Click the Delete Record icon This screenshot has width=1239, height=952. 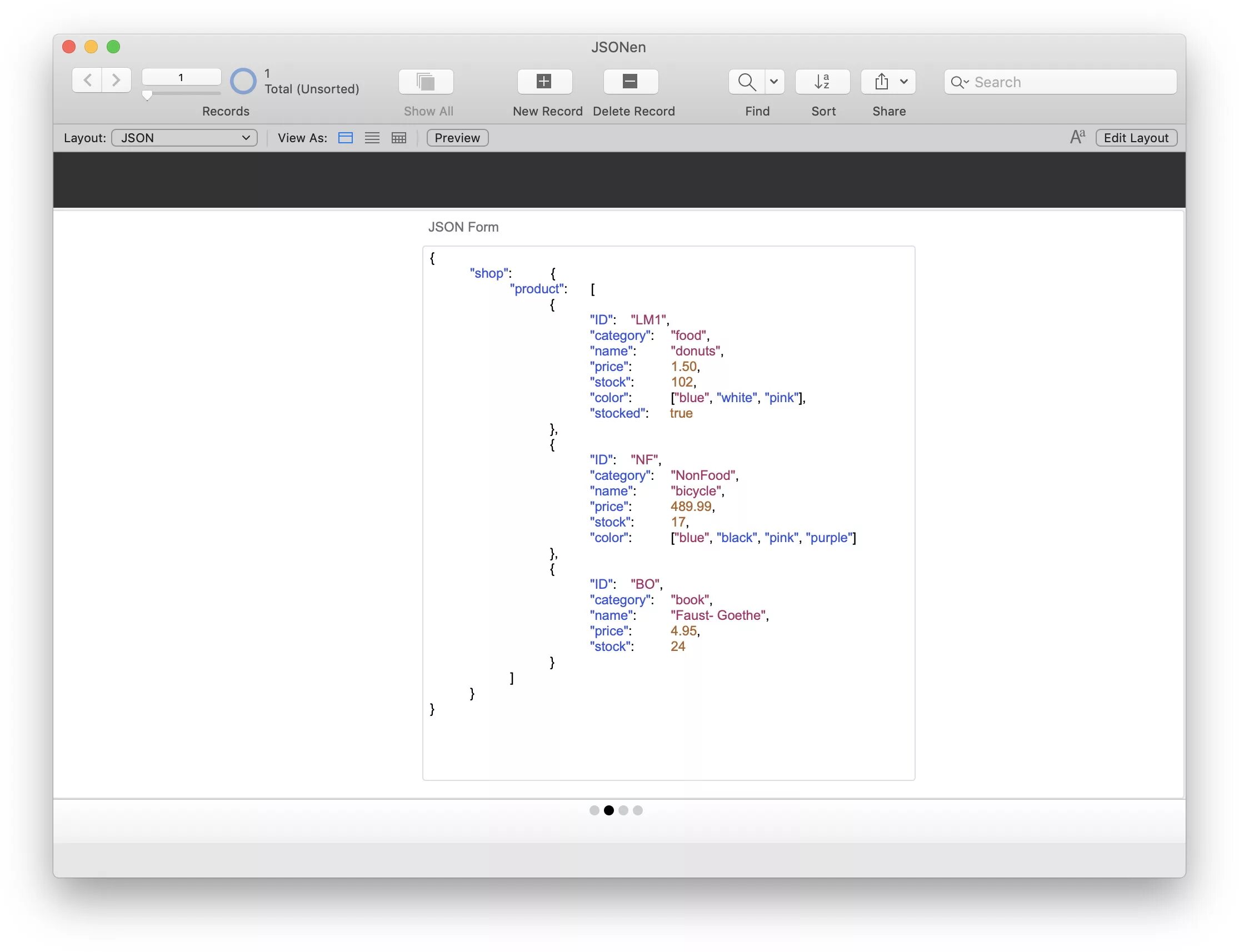tap(634, 82)
